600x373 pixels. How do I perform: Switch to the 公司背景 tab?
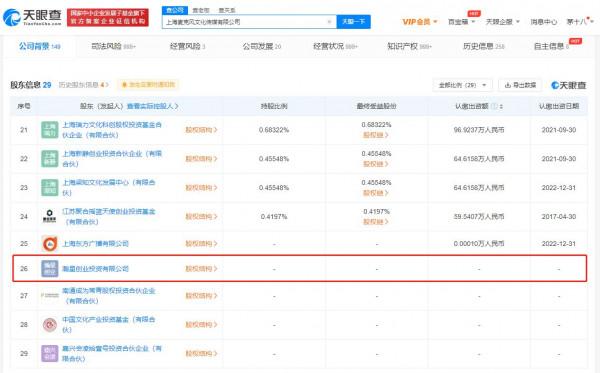pyautogui.click(x=40, y=46)
